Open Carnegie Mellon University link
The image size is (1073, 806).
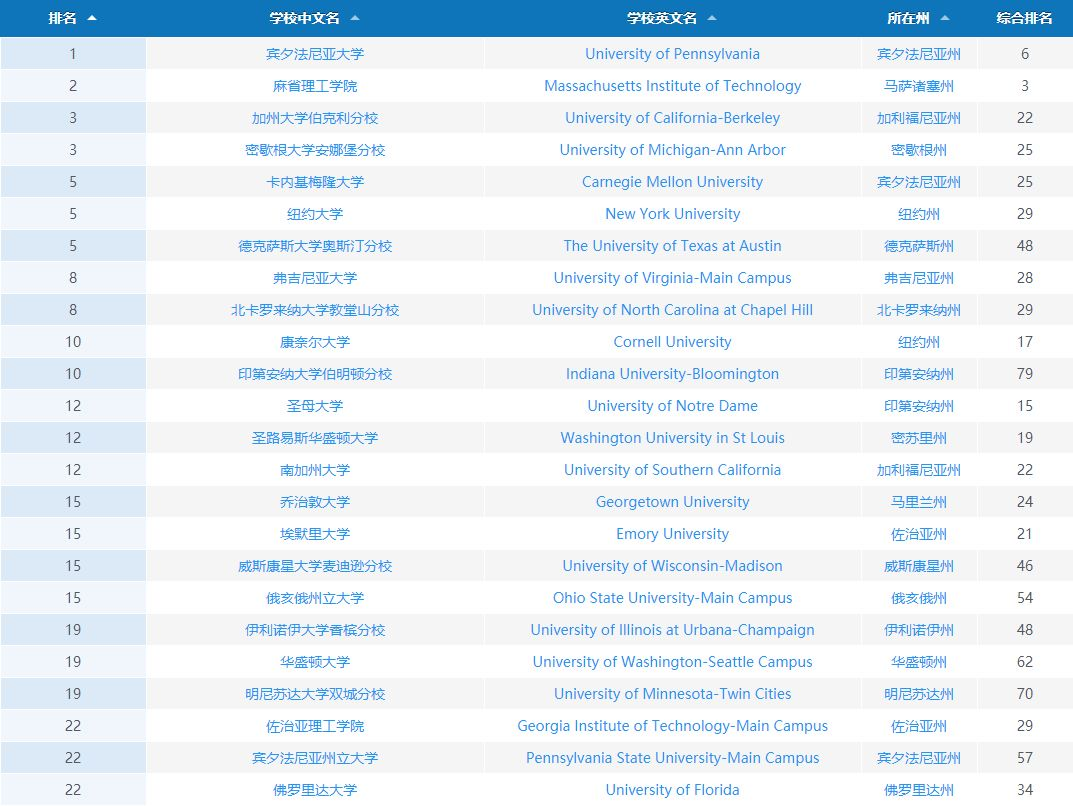[672, 182]
